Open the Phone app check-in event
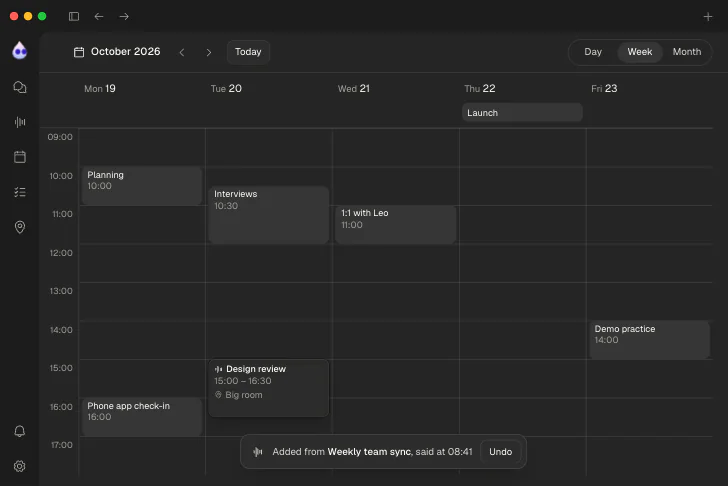Viewport: 728px width, 486px height. pyautogui.click(x=142, y=417)
